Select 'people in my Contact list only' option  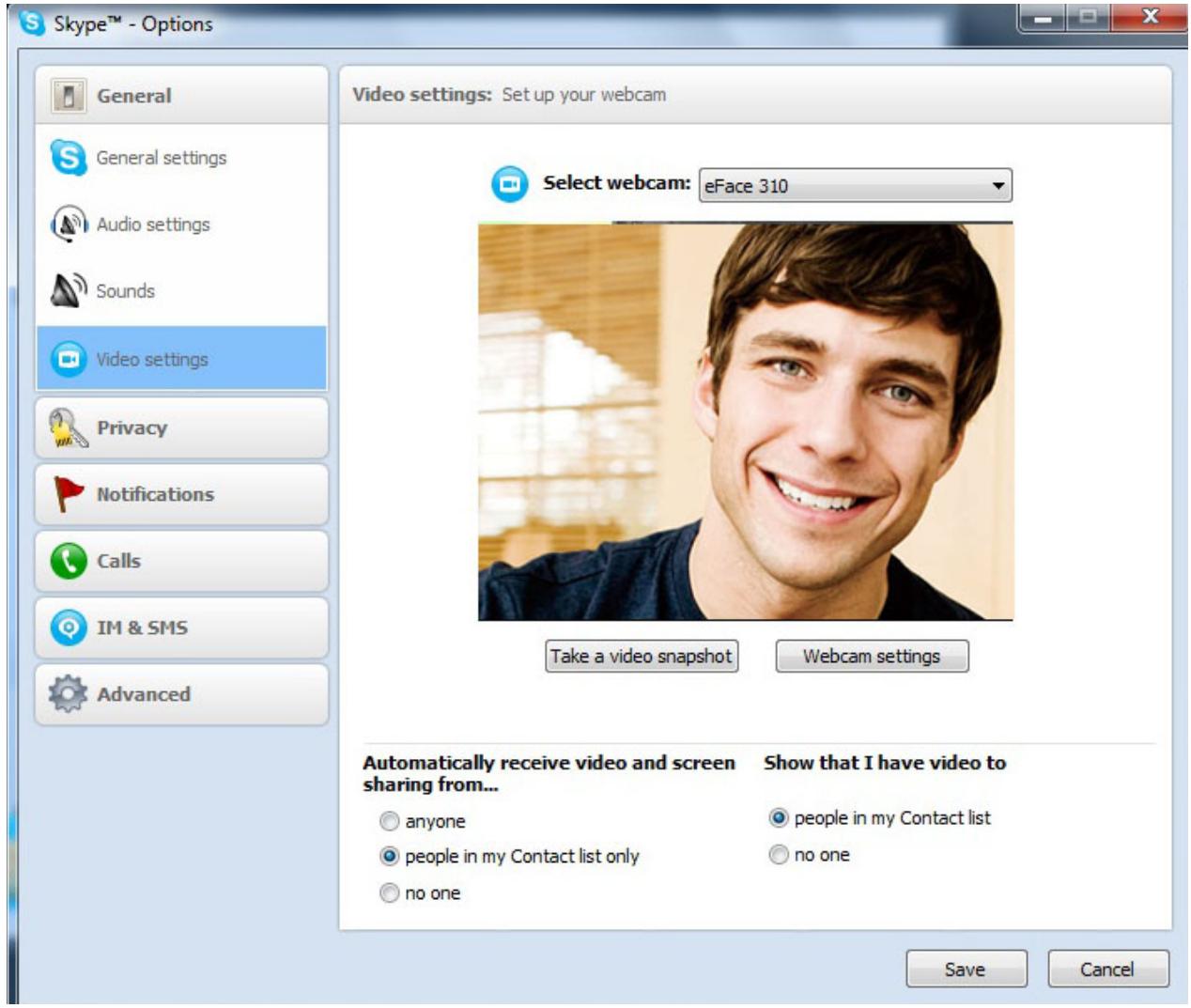click(389, 857)
